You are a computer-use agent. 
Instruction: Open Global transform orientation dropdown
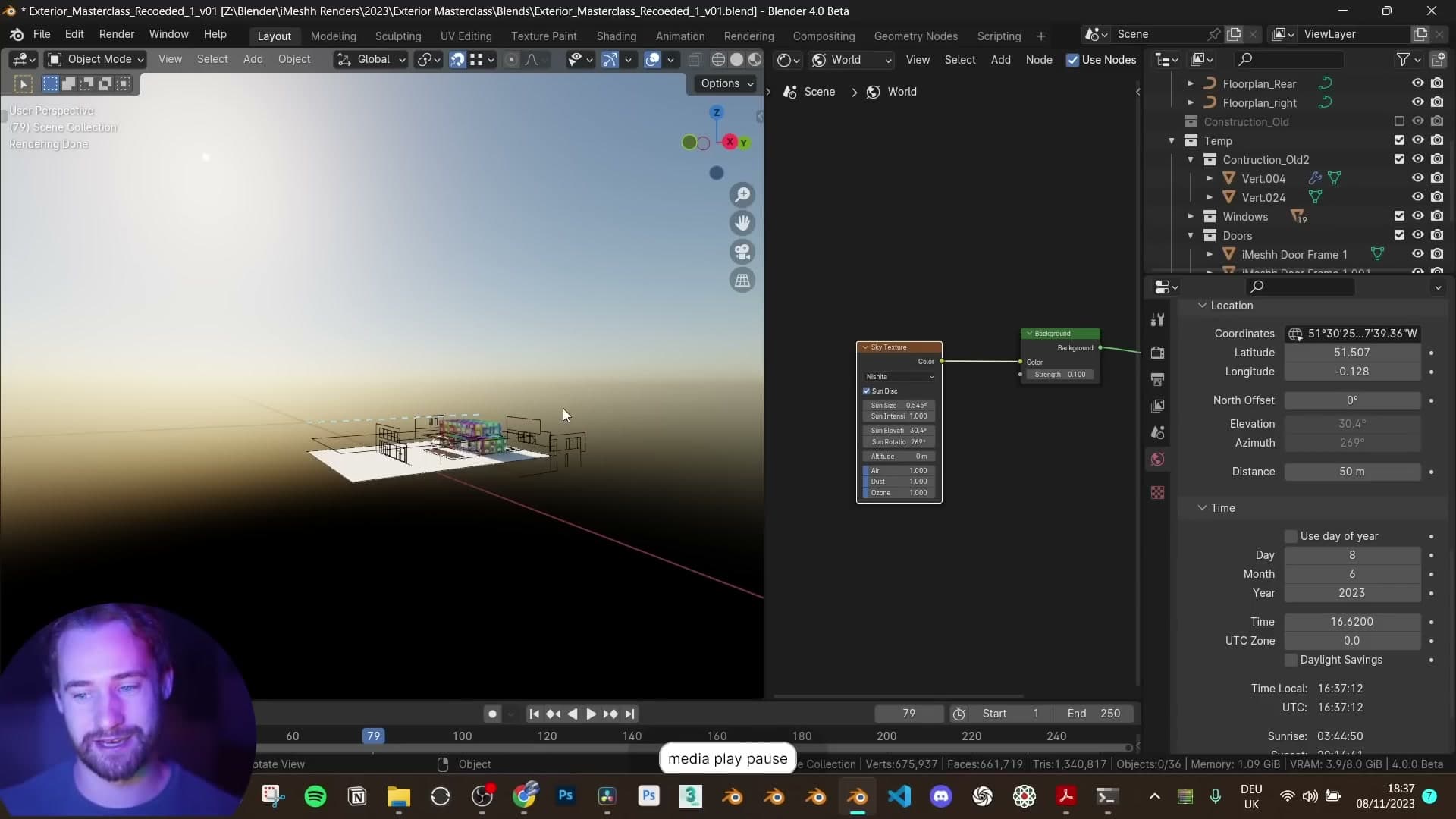tap(372, 59)
